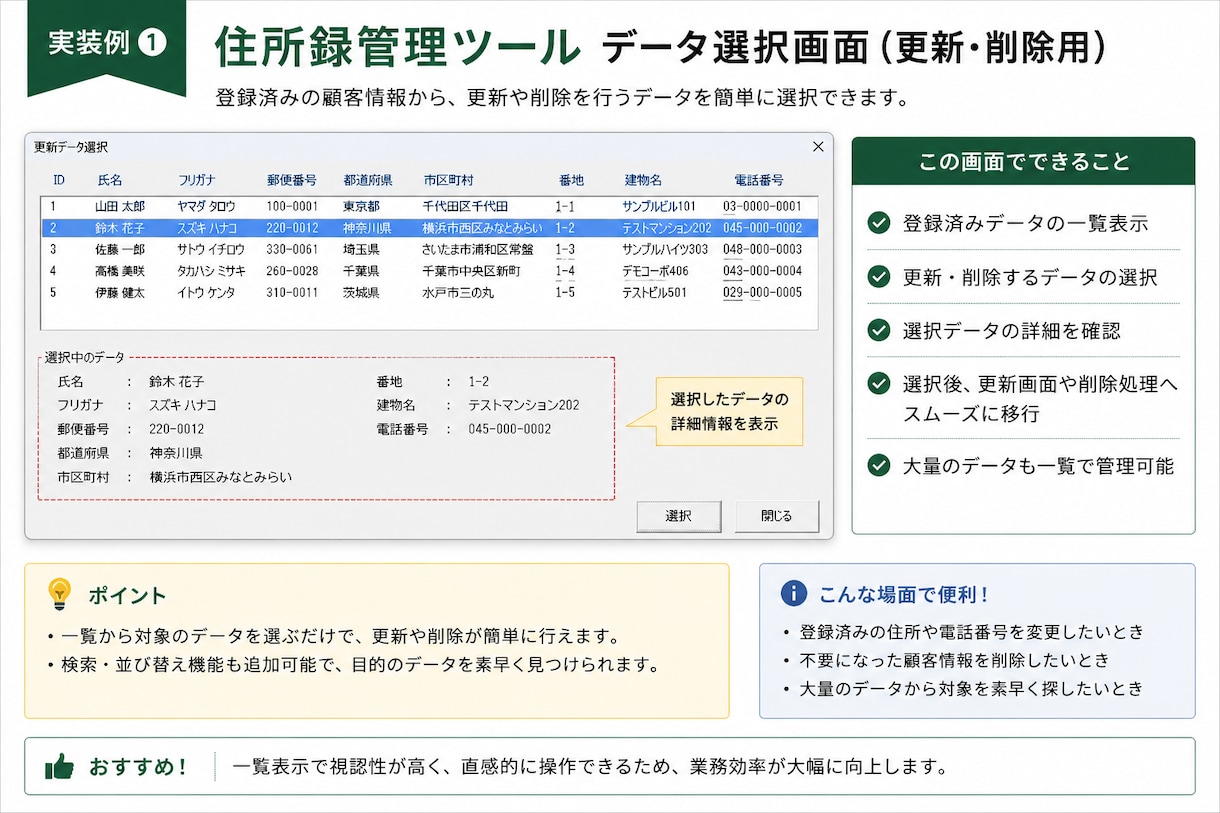Click the 都道府県 column header
This screenshot has width=1220, height=813.
coord(368,181)
